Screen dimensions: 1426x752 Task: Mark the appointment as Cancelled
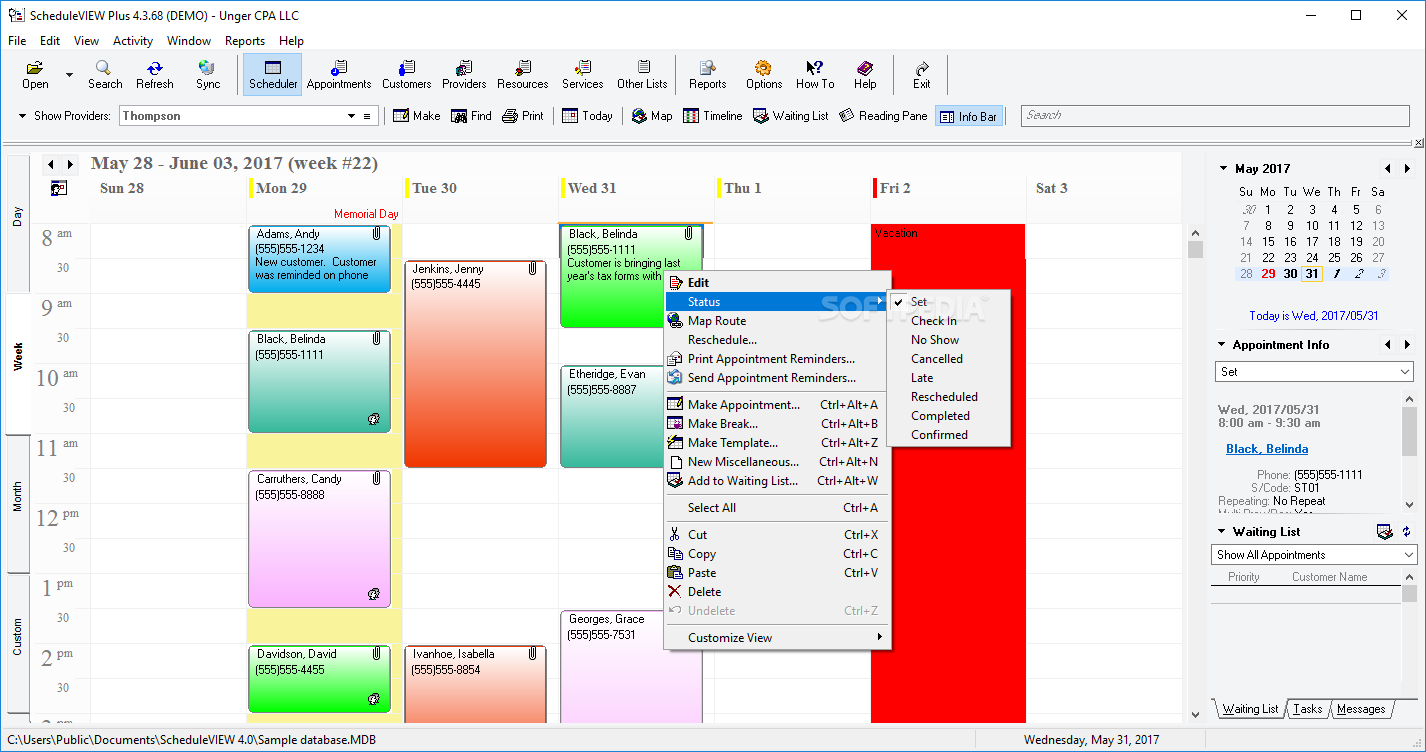click(x=937, y=359)
